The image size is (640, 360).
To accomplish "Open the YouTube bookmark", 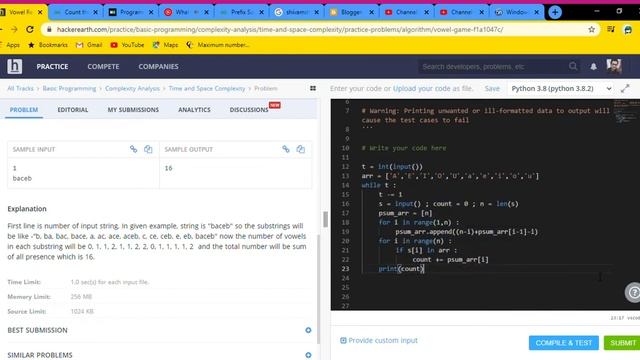I will pyautogui.click(x=127, y=45).
